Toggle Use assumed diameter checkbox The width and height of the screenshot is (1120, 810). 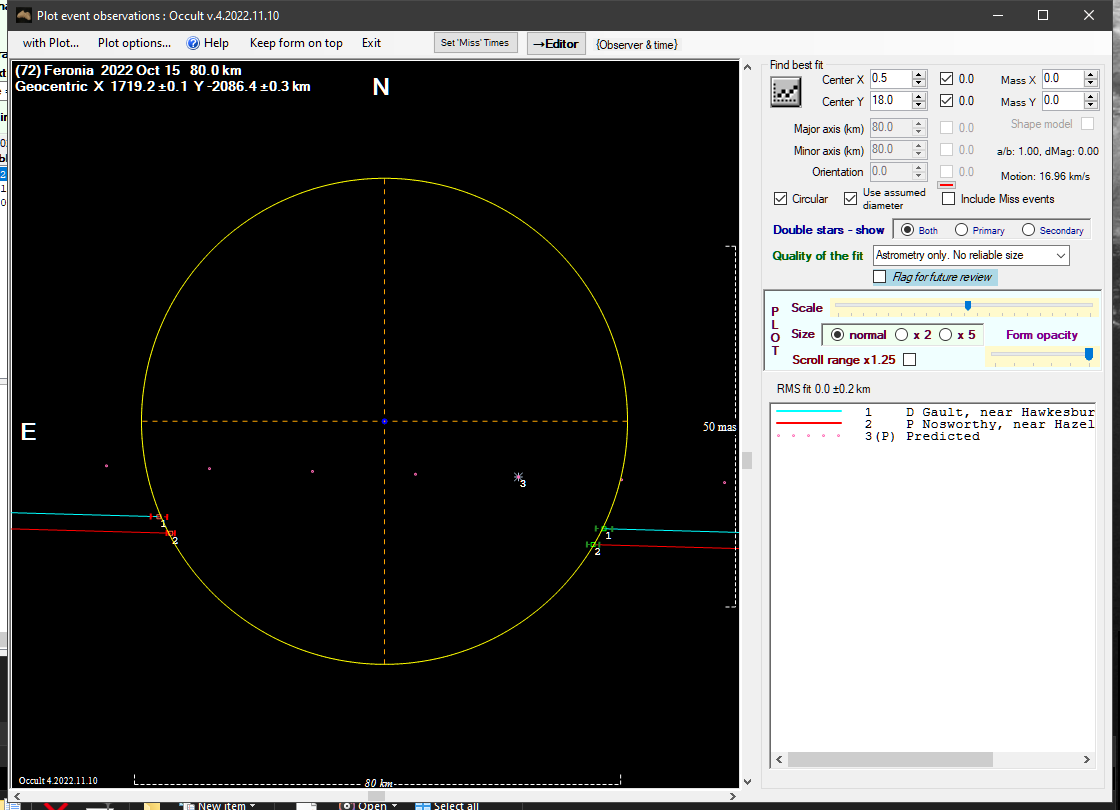click(x=850, y=199)
